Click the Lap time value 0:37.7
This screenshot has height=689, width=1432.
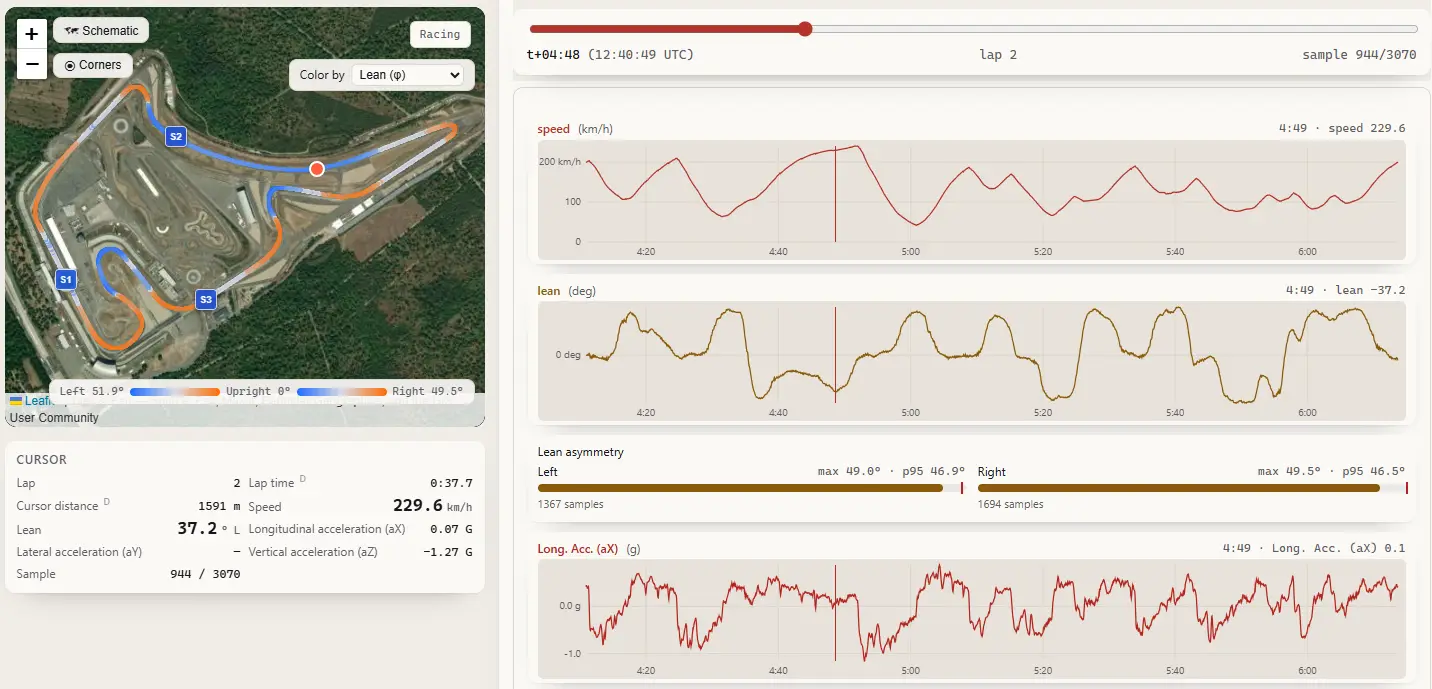[x=451, y=483]
